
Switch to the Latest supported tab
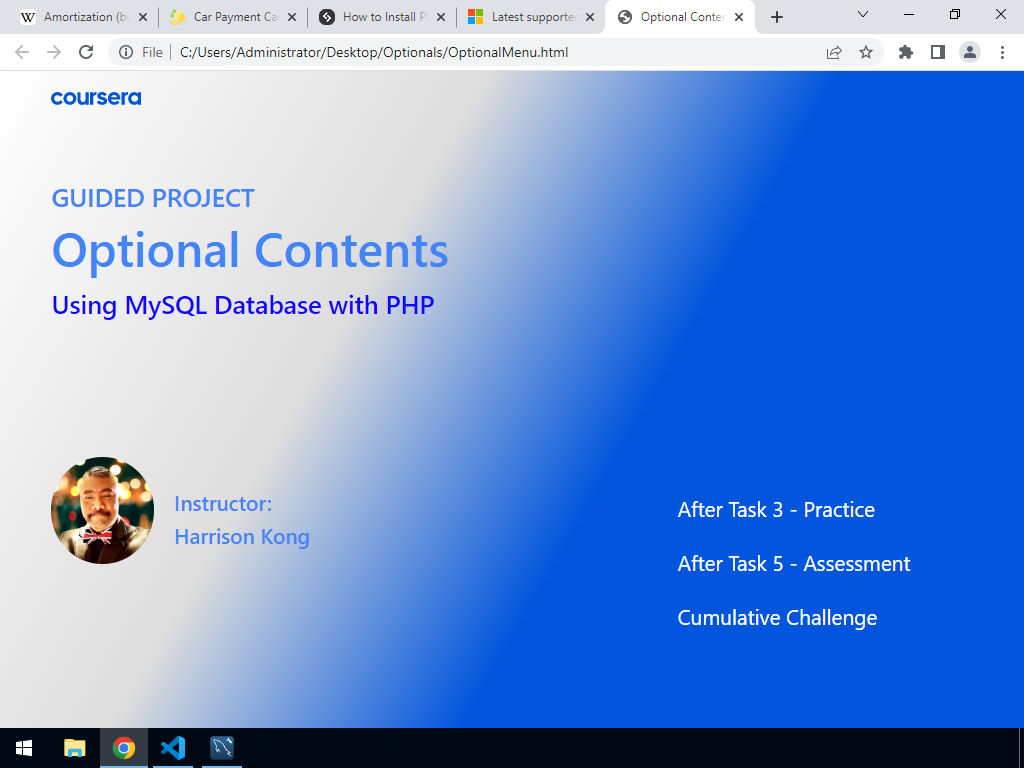coord(532,17)
